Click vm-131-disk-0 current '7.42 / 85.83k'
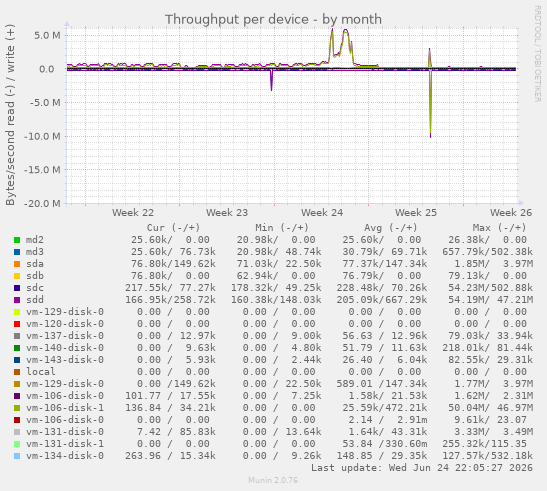This screenshot has height=491, width=547. point(176,432)
